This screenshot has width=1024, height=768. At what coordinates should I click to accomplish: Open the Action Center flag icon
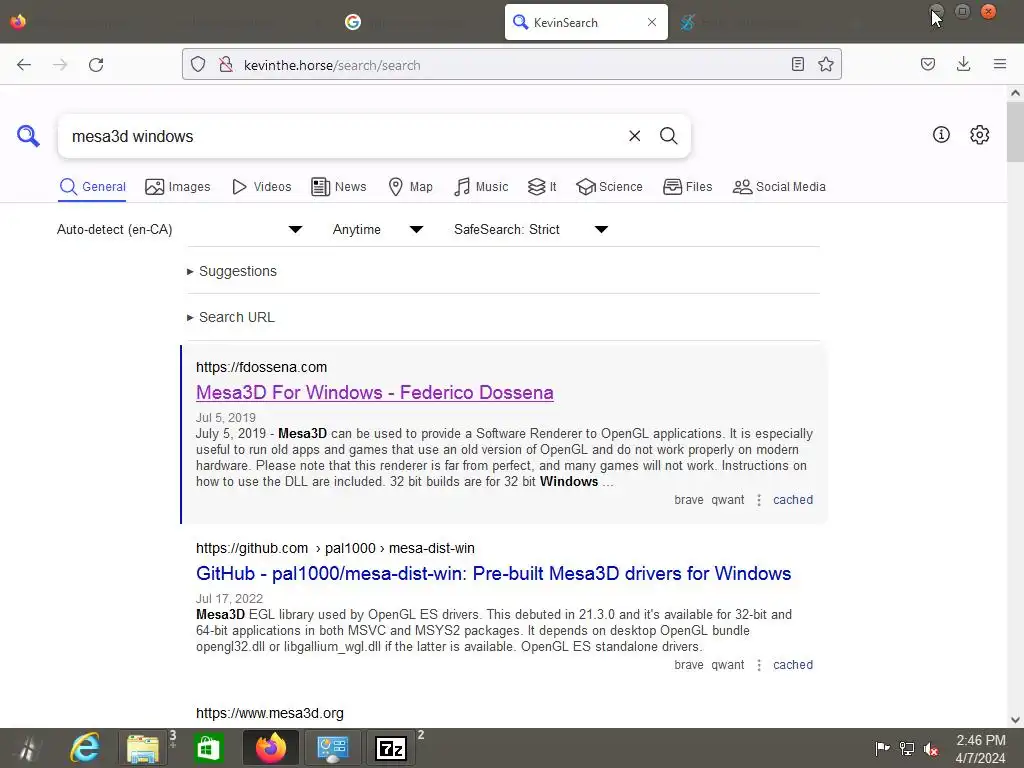coord(882,748)
